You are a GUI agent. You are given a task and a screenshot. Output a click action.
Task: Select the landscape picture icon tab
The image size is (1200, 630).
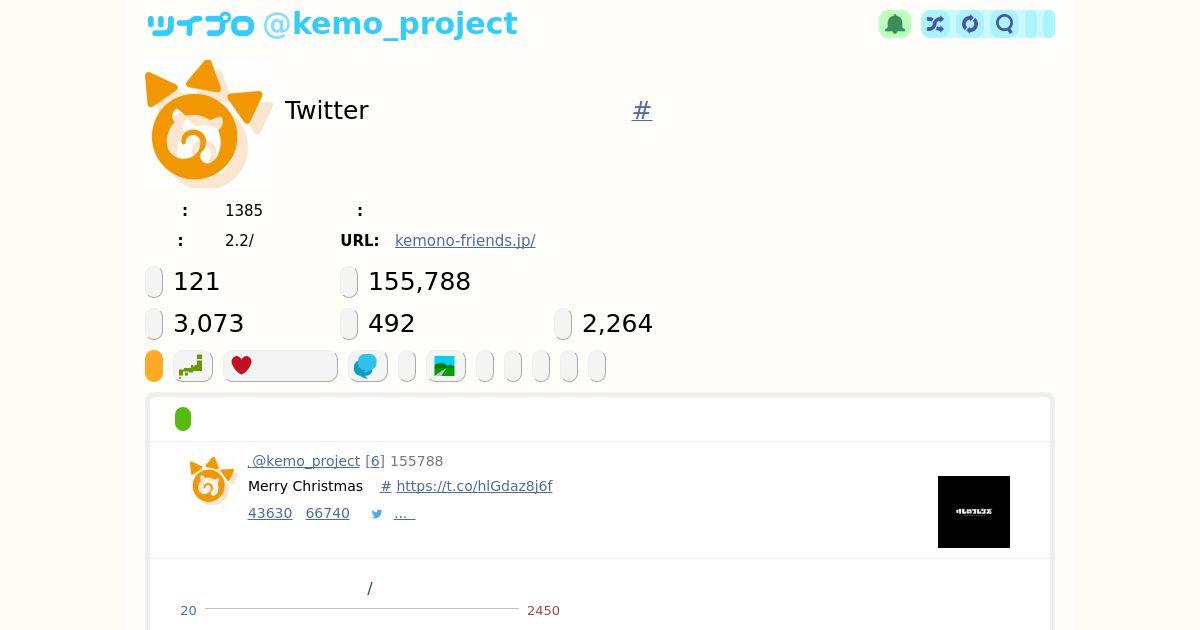click(x=446, y=366)
